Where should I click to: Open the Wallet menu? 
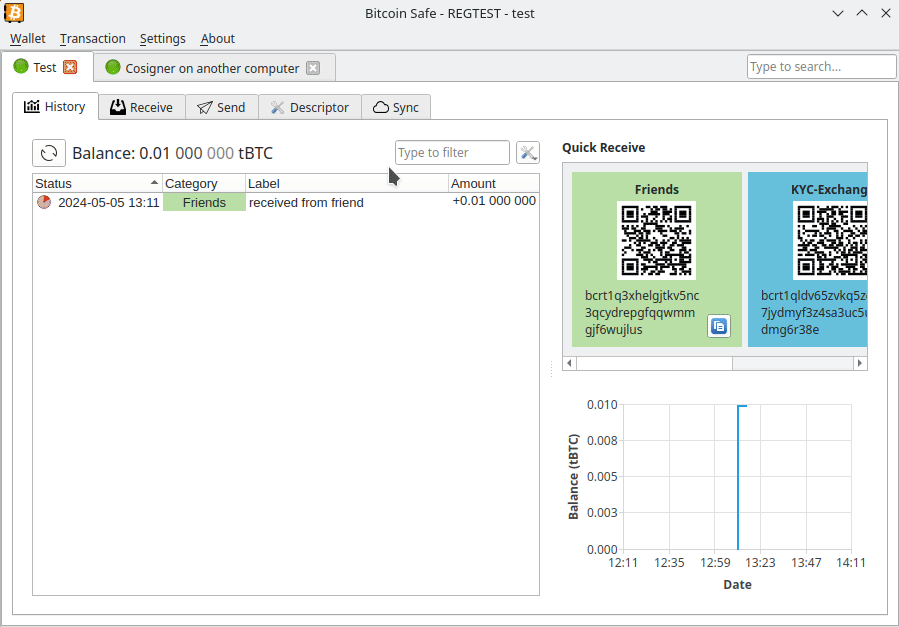(28, 38)
